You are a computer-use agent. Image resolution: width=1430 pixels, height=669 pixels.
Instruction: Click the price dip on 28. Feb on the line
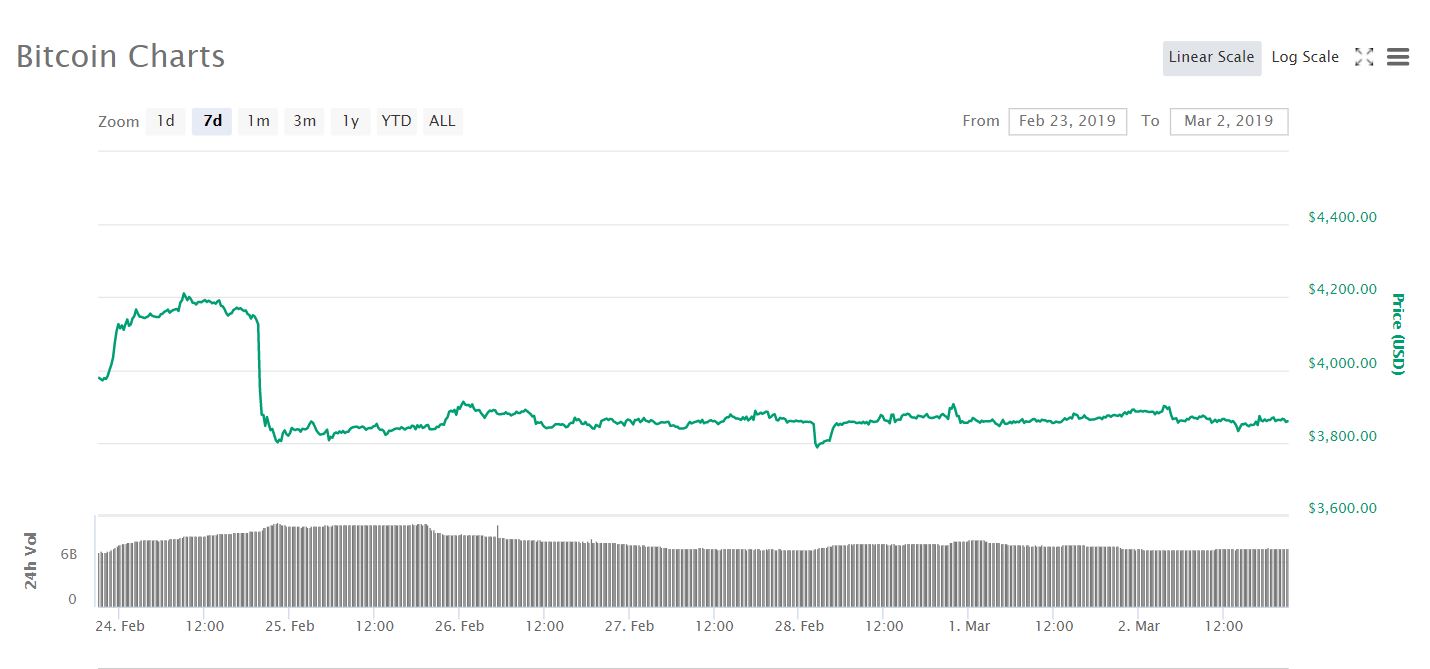tap(816, 446)
